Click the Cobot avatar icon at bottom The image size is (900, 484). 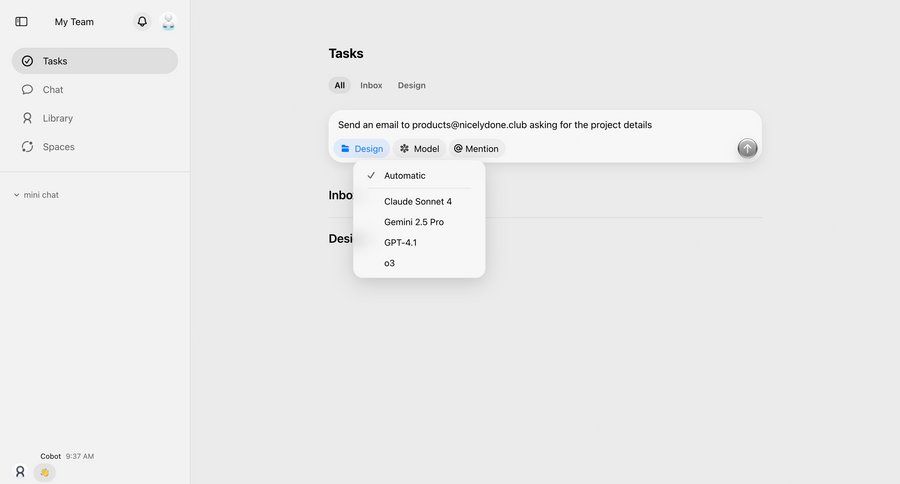point(20,472)
